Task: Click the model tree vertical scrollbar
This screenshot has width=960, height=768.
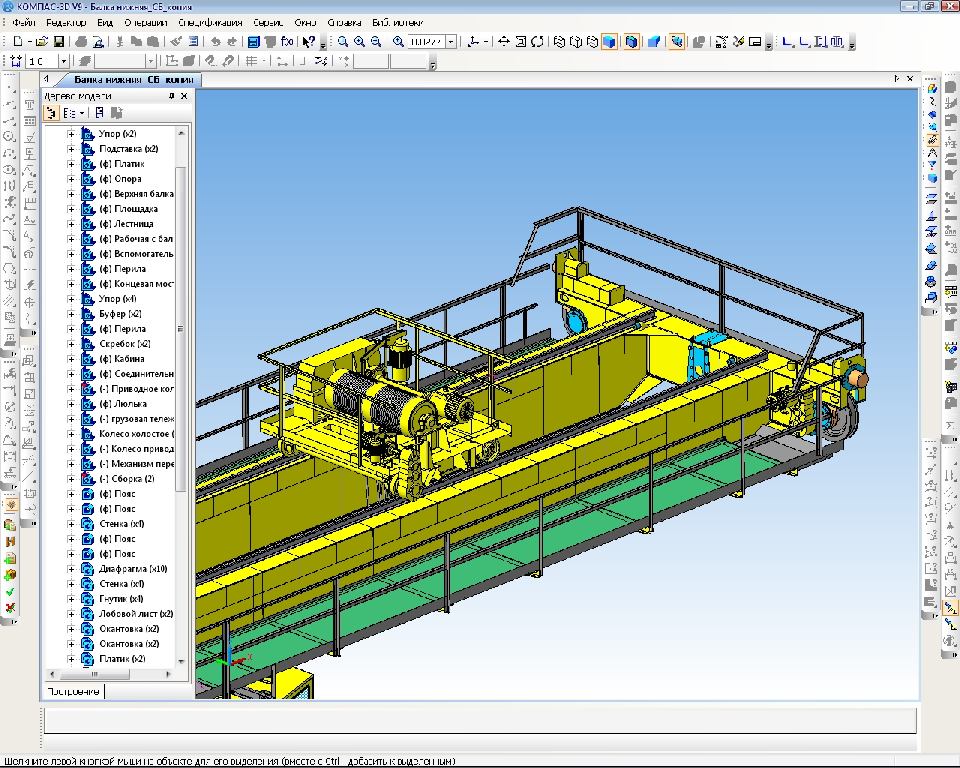Action: point(181,400)
